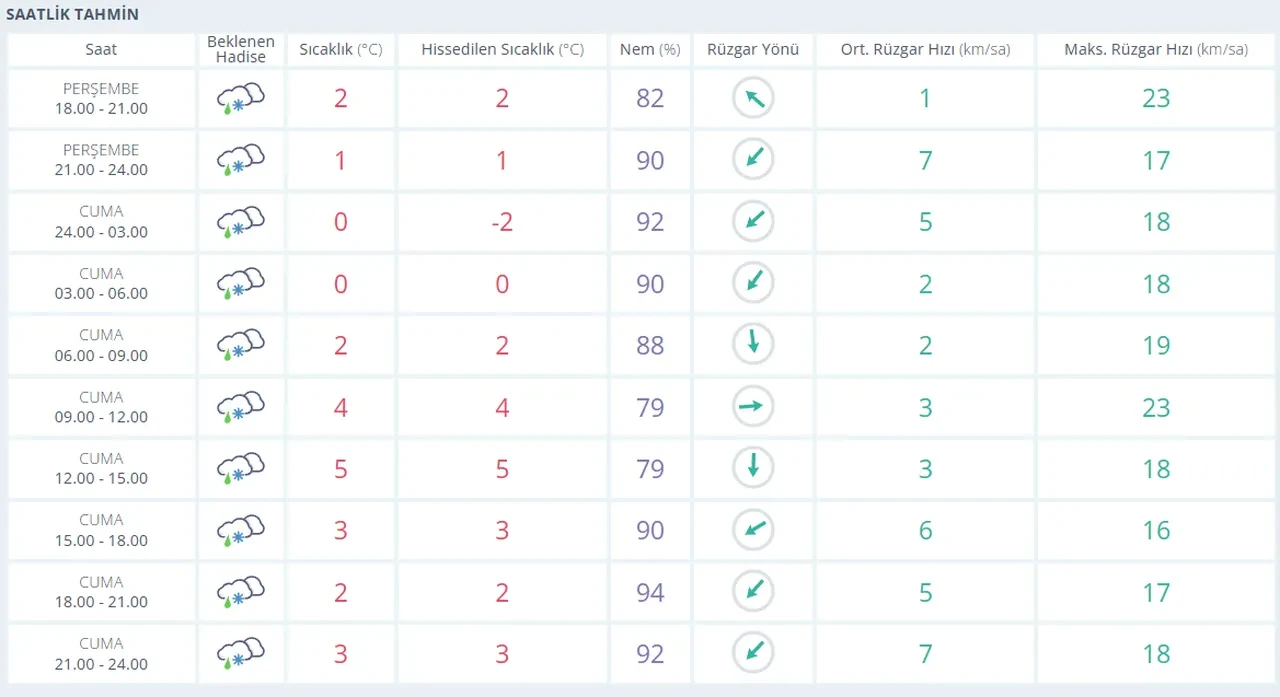Click the SAATLİK TAHMİN section title
Viewport: 1280px width, 697px height.
coord(73,15)
